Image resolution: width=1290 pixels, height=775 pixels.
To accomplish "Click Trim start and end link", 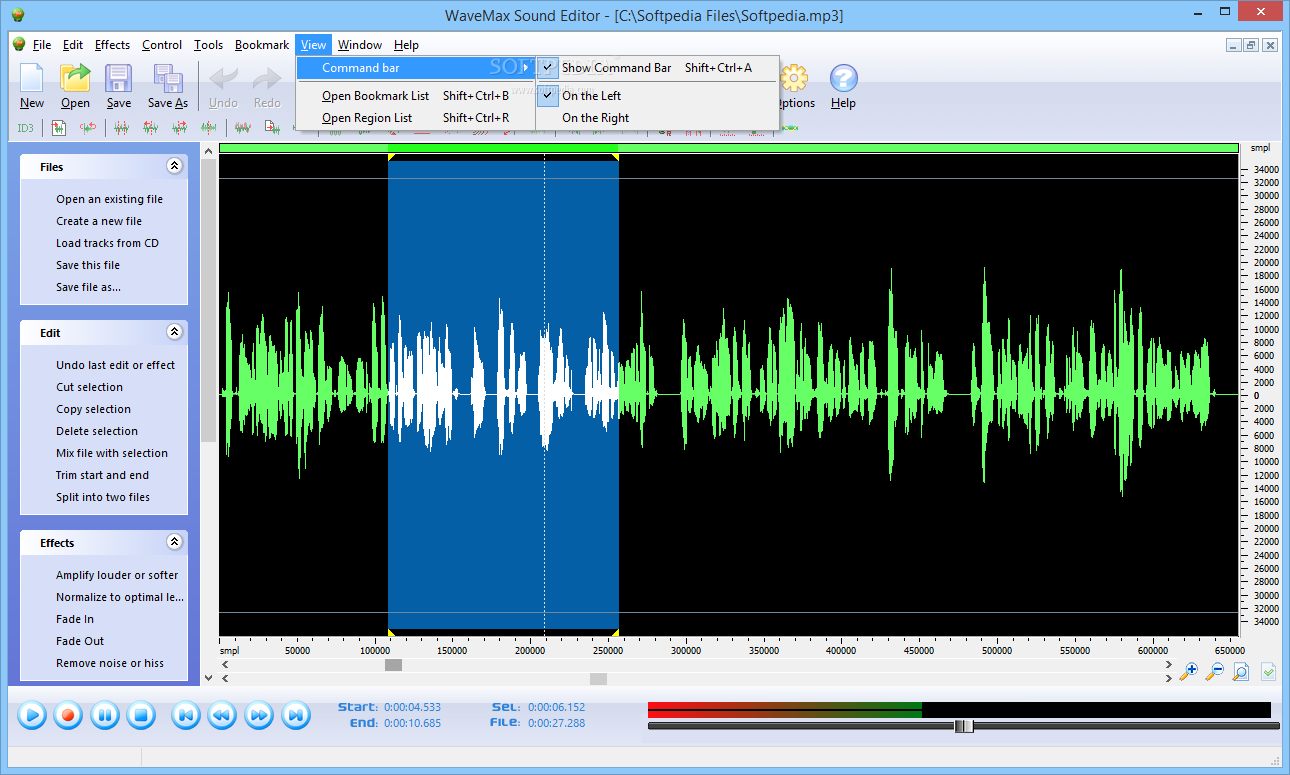I will click(102, 475).
